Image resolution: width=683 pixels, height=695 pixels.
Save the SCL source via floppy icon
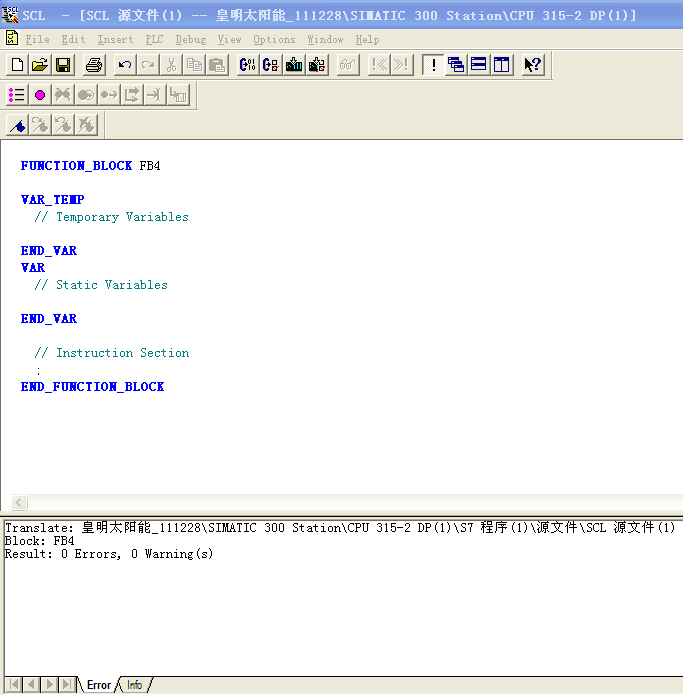(63, 65)
